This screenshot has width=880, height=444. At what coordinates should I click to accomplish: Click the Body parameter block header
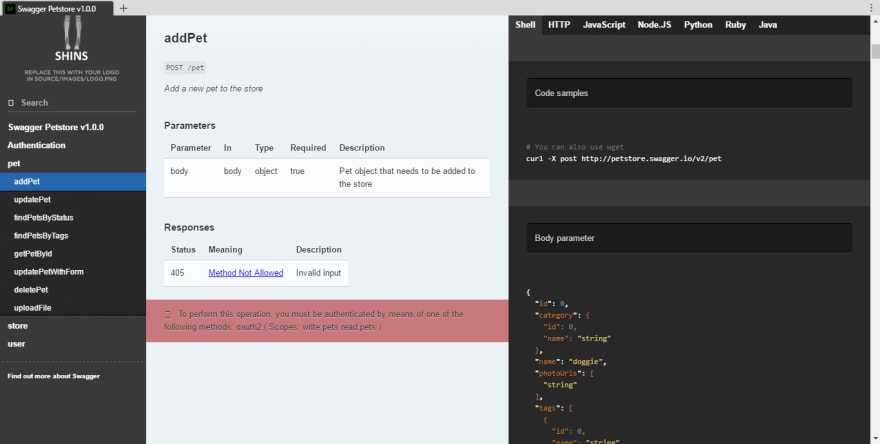click(689, 238)
